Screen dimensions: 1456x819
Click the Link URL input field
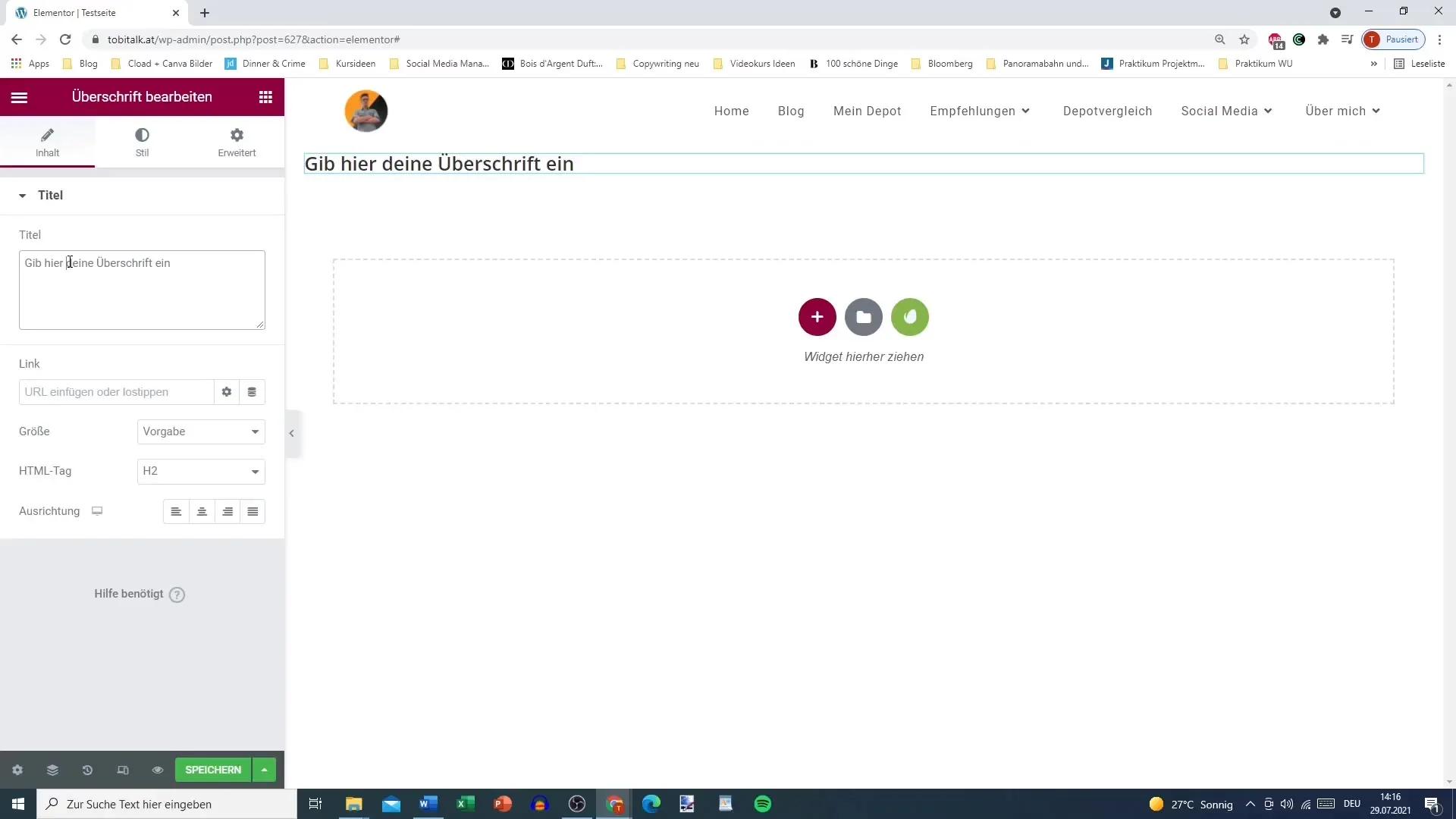coord(116,392)
